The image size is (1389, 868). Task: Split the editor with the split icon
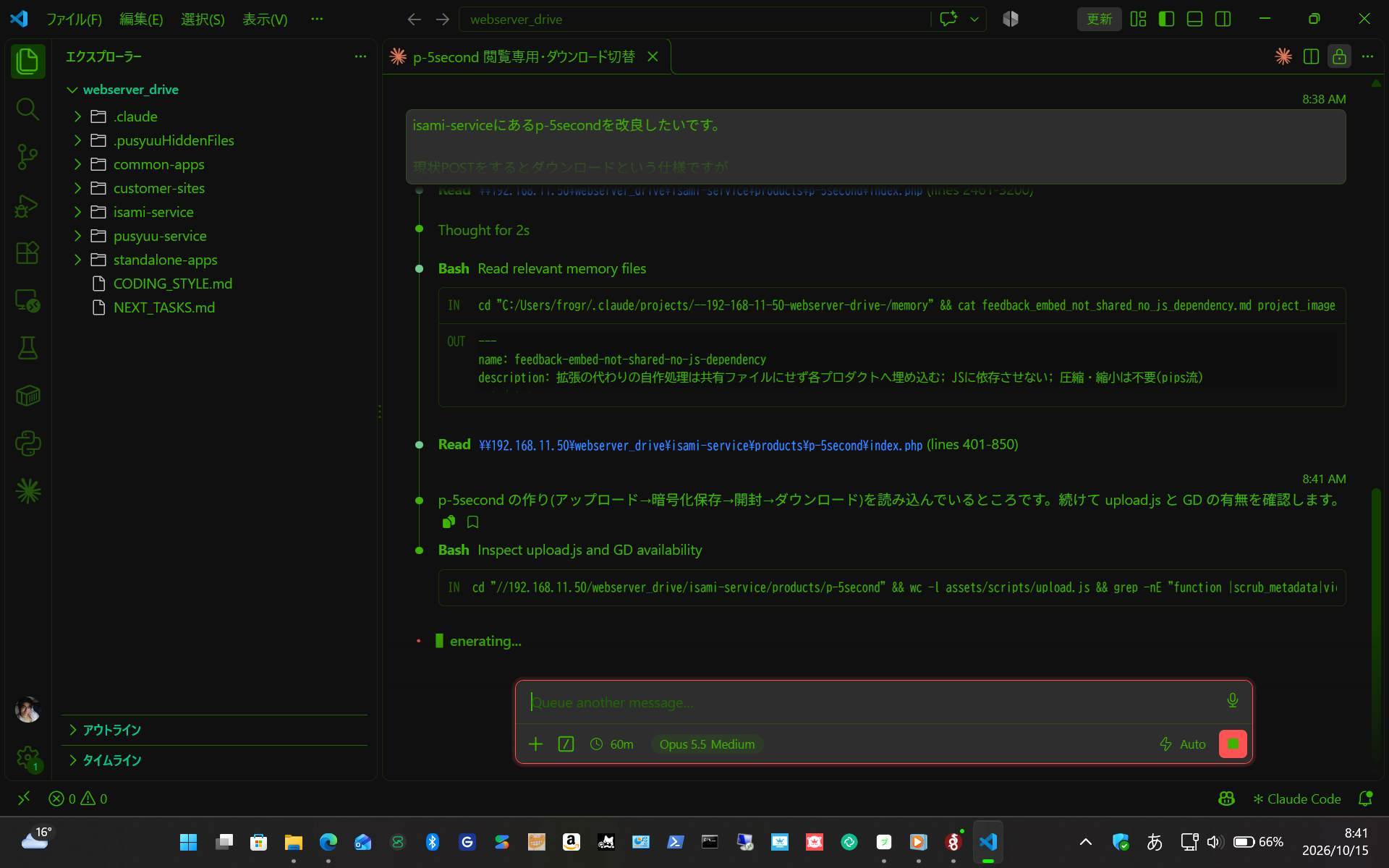click(1311, 56)
